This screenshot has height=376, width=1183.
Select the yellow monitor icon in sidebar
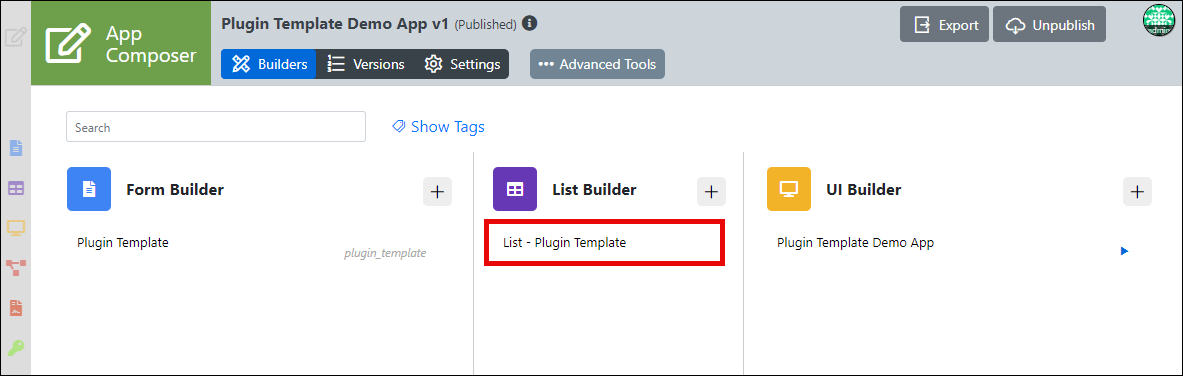tap(16, 227)
